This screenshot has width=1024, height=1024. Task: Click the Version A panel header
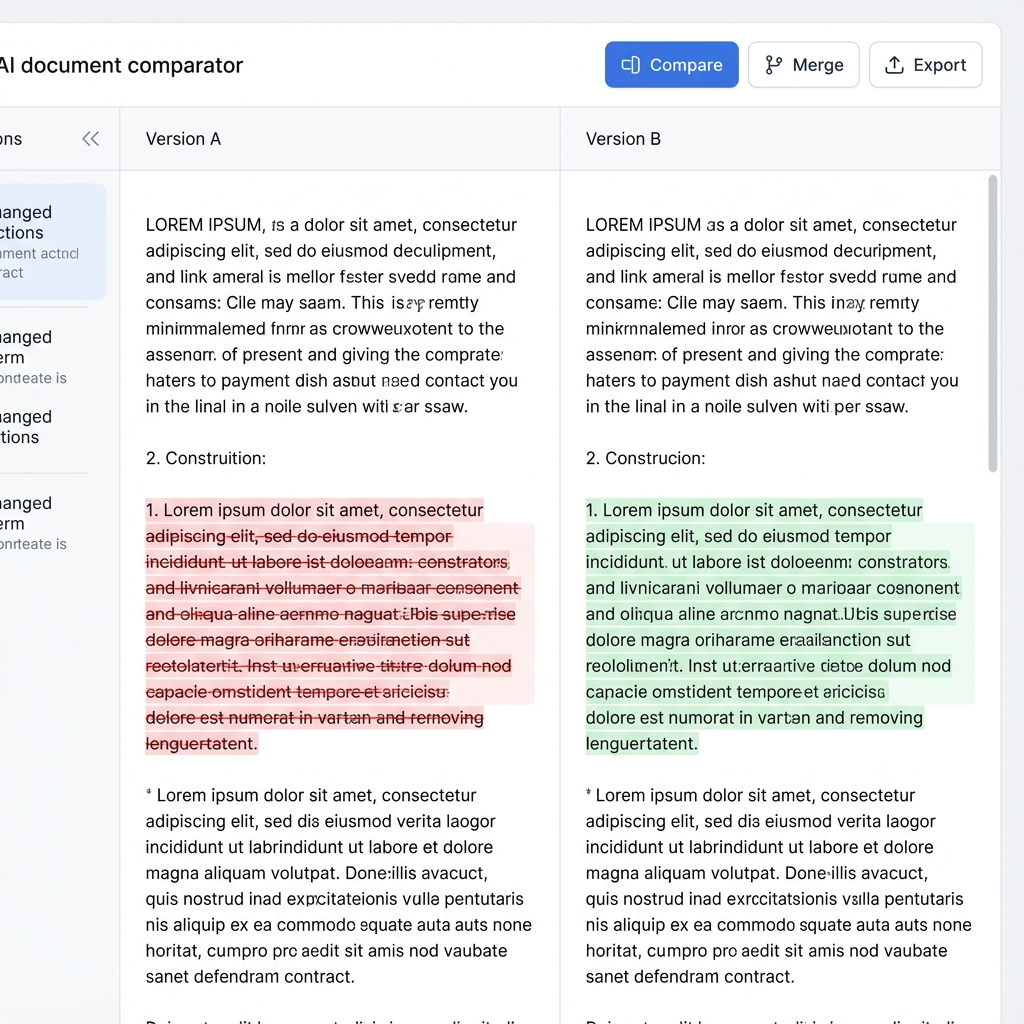click(x=183, y=139)
